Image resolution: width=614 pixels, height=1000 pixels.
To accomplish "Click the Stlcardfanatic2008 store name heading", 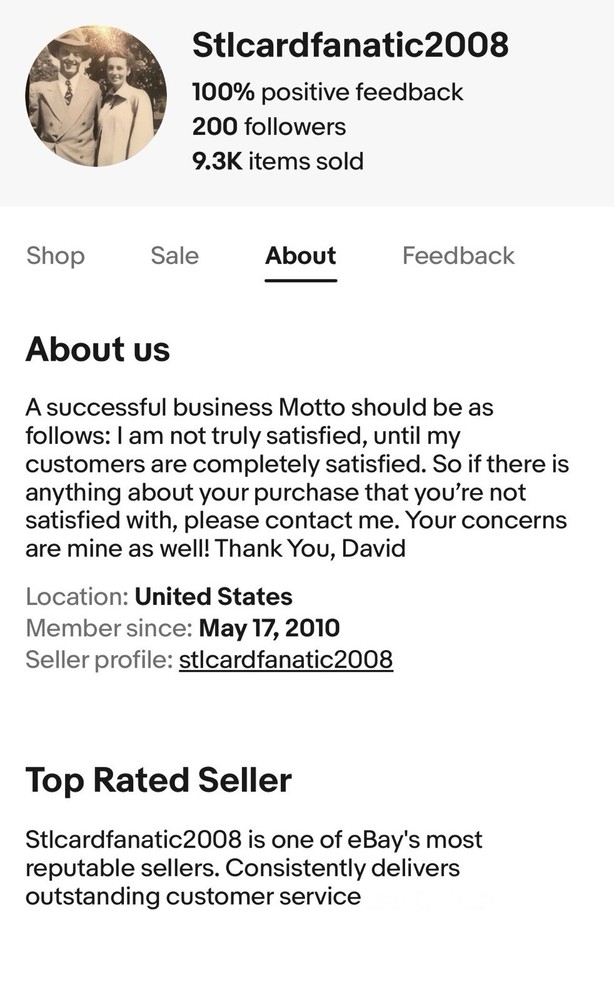I will point(350,45).
